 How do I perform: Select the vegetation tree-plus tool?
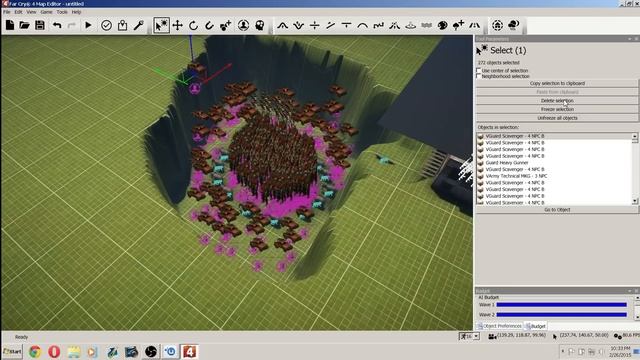tap(458, 25)
